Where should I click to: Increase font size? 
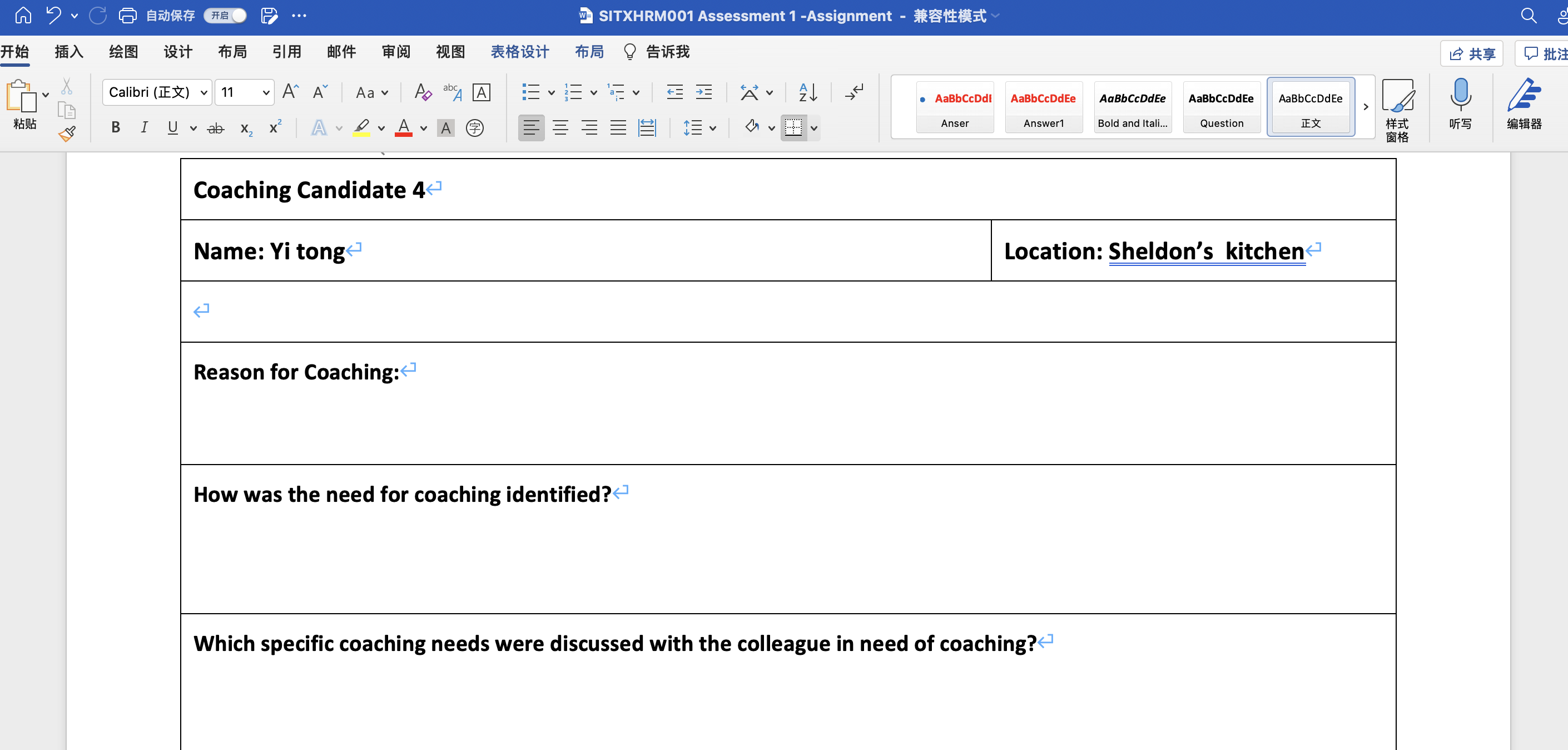click(290, 92)
